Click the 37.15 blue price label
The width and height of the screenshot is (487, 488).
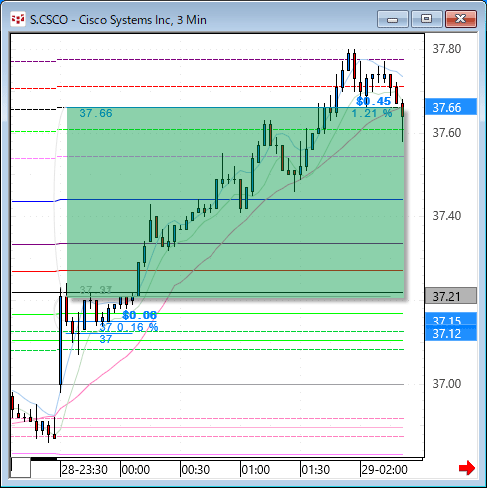451,320
